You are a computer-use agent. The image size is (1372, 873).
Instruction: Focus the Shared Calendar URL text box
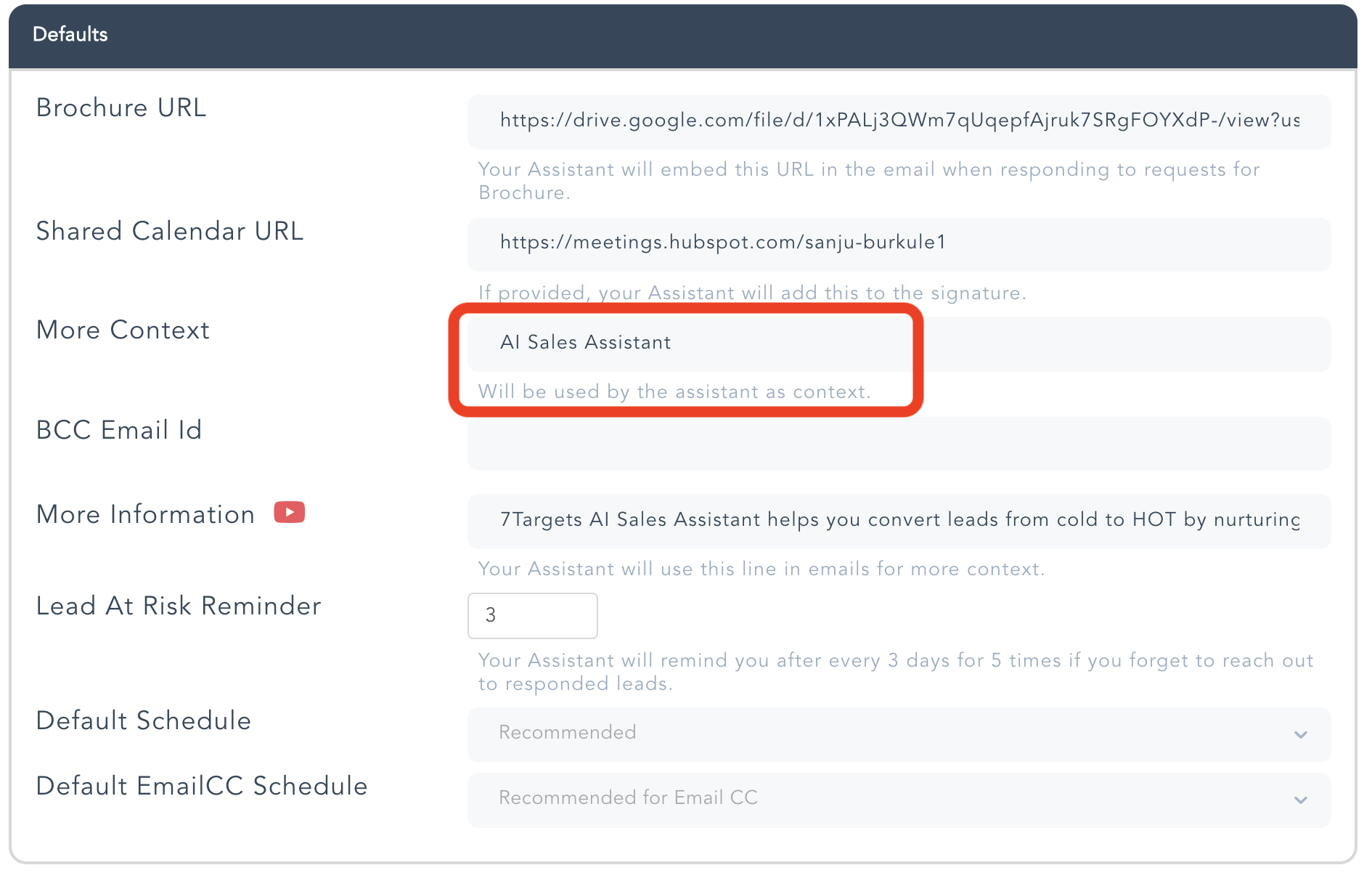(899, 243)
